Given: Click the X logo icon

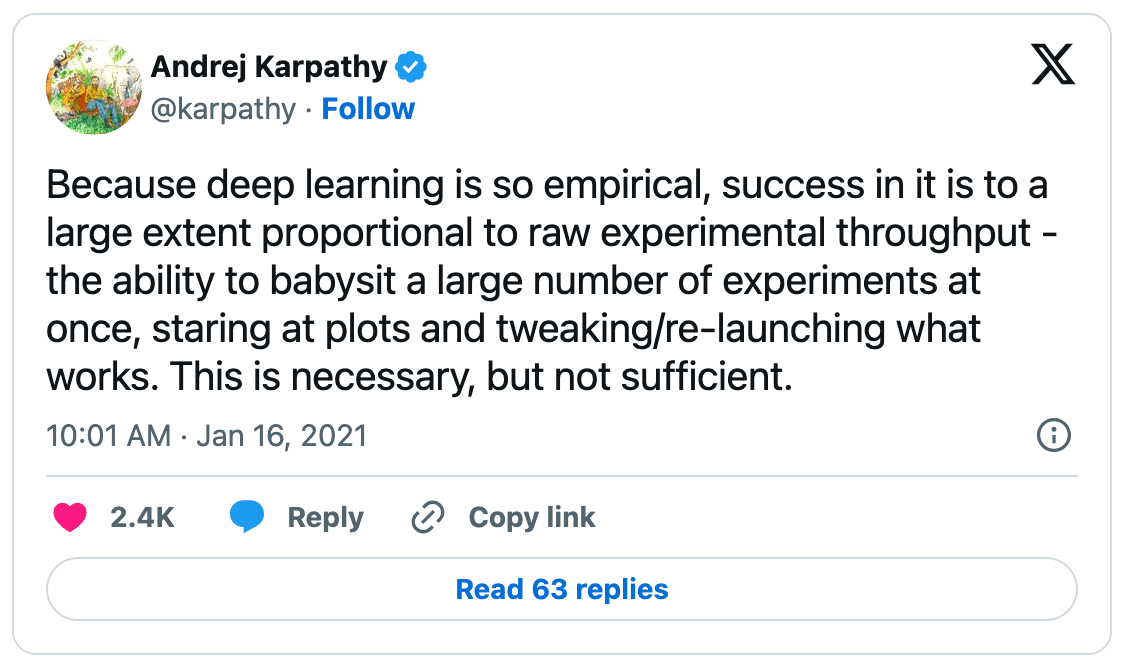Looking at the screenshot, I should 1052,67.
